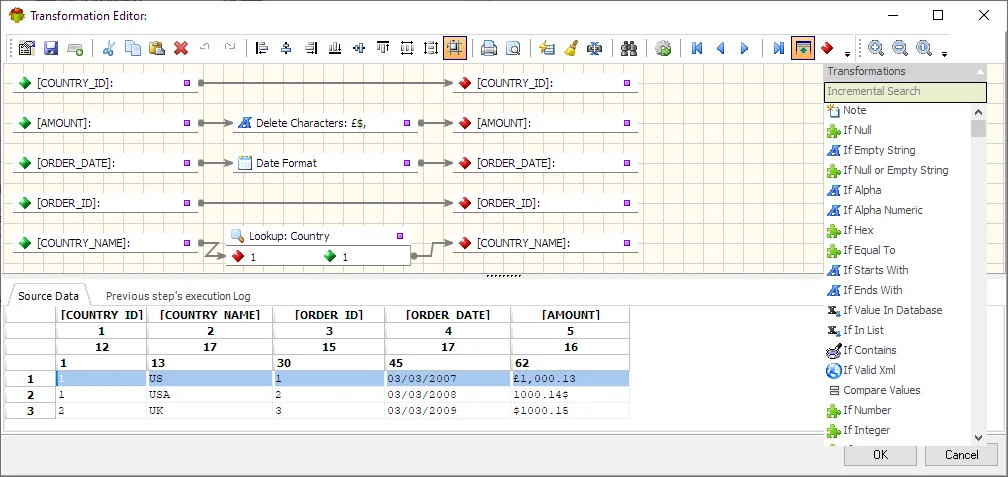
Task: Select the USA cell in row 2
Action: click(x=210, y=395)
